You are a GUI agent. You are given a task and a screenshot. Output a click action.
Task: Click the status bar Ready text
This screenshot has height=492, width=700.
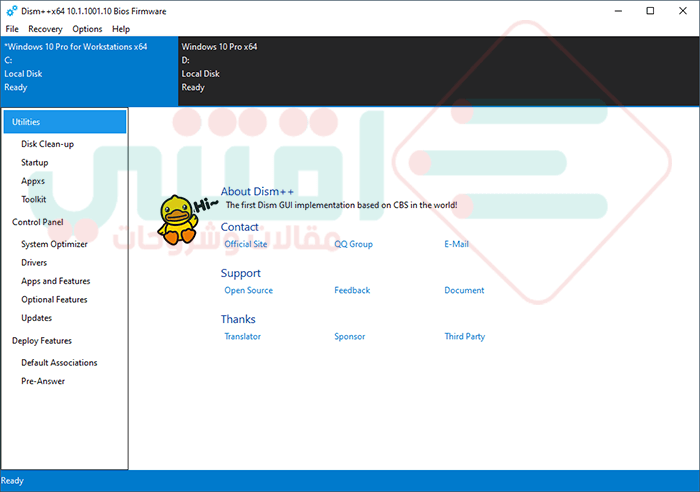click(x=12, y=481)
